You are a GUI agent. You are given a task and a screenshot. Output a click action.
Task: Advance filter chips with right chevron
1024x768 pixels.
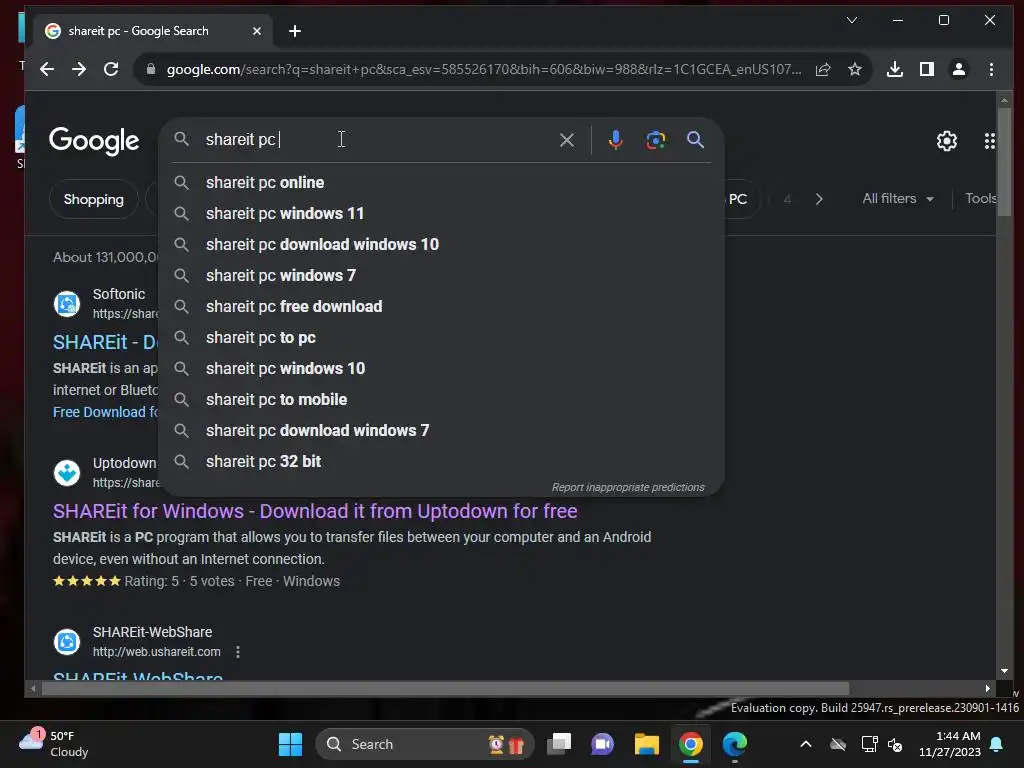819,199
